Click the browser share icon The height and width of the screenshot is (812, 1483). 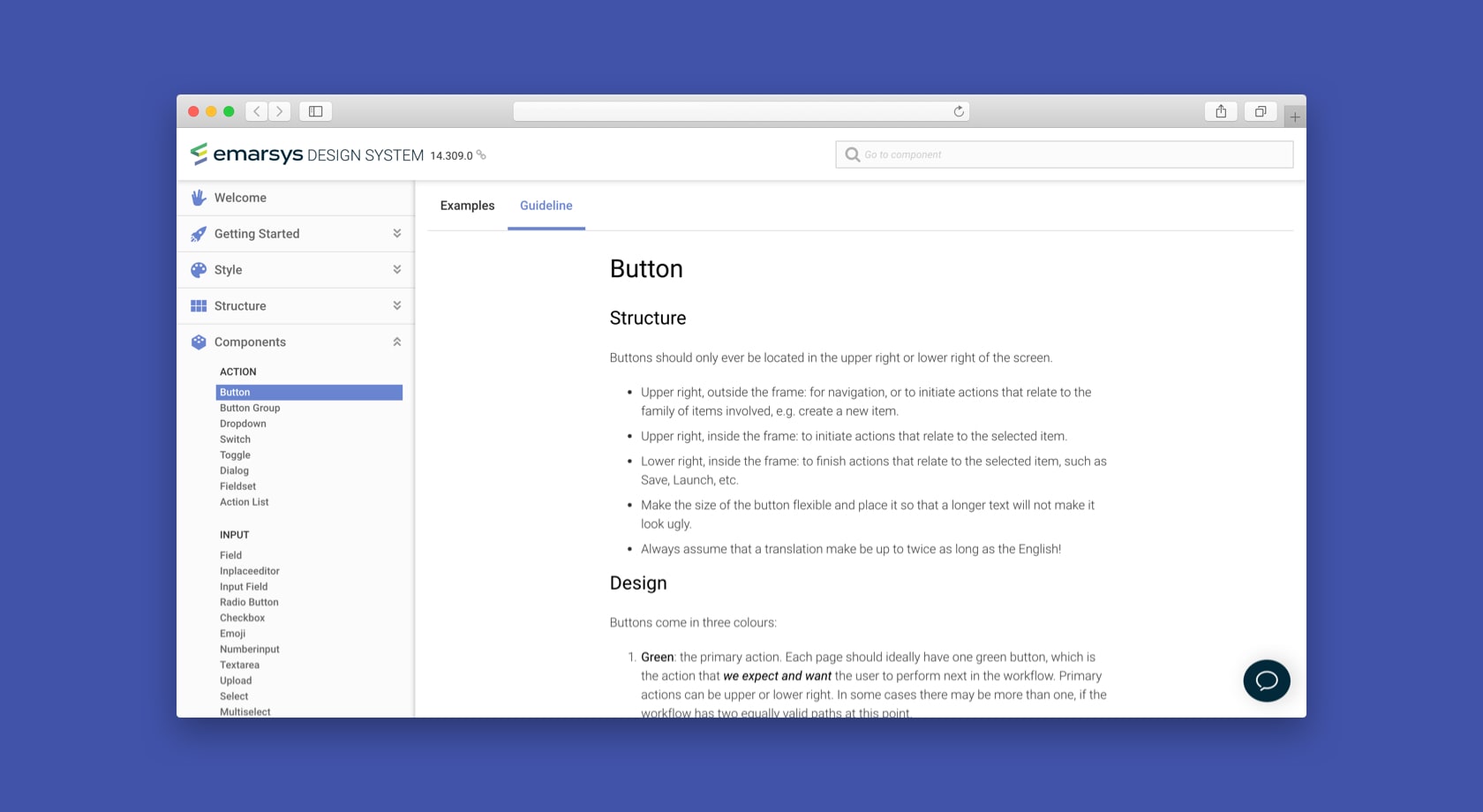(1221, 111)
